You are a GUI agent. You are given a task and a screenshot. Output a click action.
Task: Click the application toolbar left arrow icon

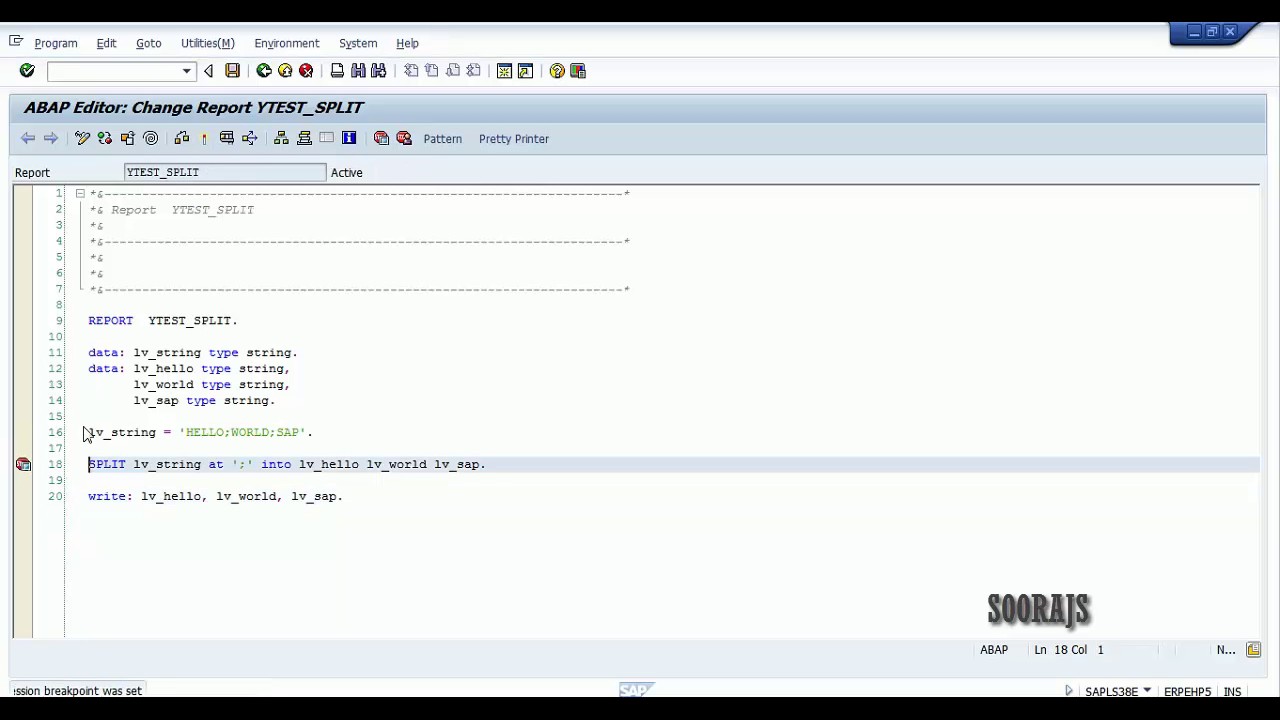[x=28, y=138]
